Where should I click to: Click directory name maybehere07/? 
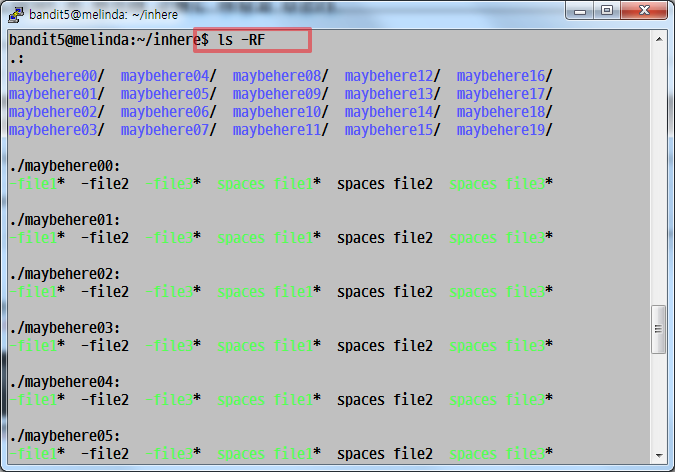coord(169,130)
